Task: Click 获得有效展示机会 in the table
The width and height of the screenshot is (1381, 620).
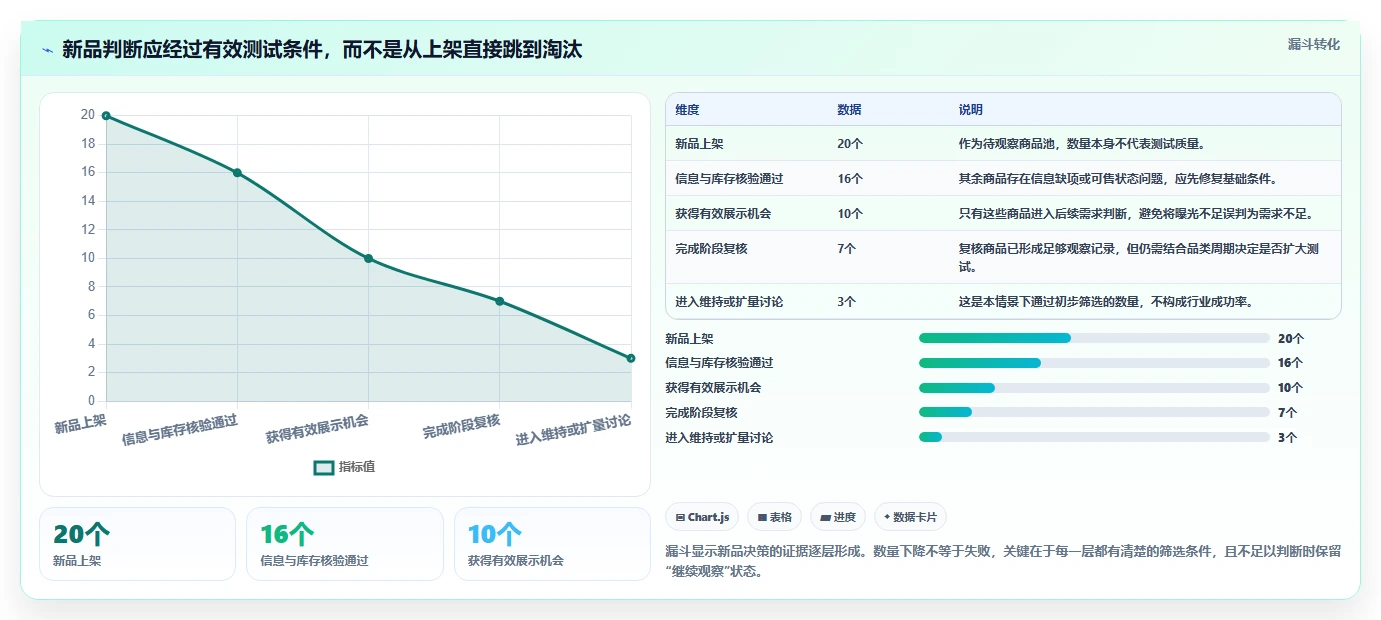Action: coord(723,214)
